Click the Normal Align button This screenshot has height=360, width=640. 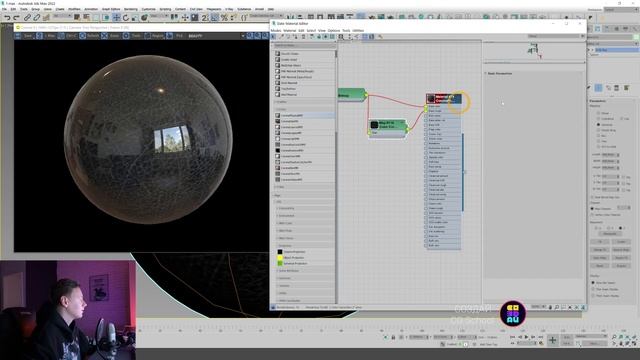click(x=621, y=249)
